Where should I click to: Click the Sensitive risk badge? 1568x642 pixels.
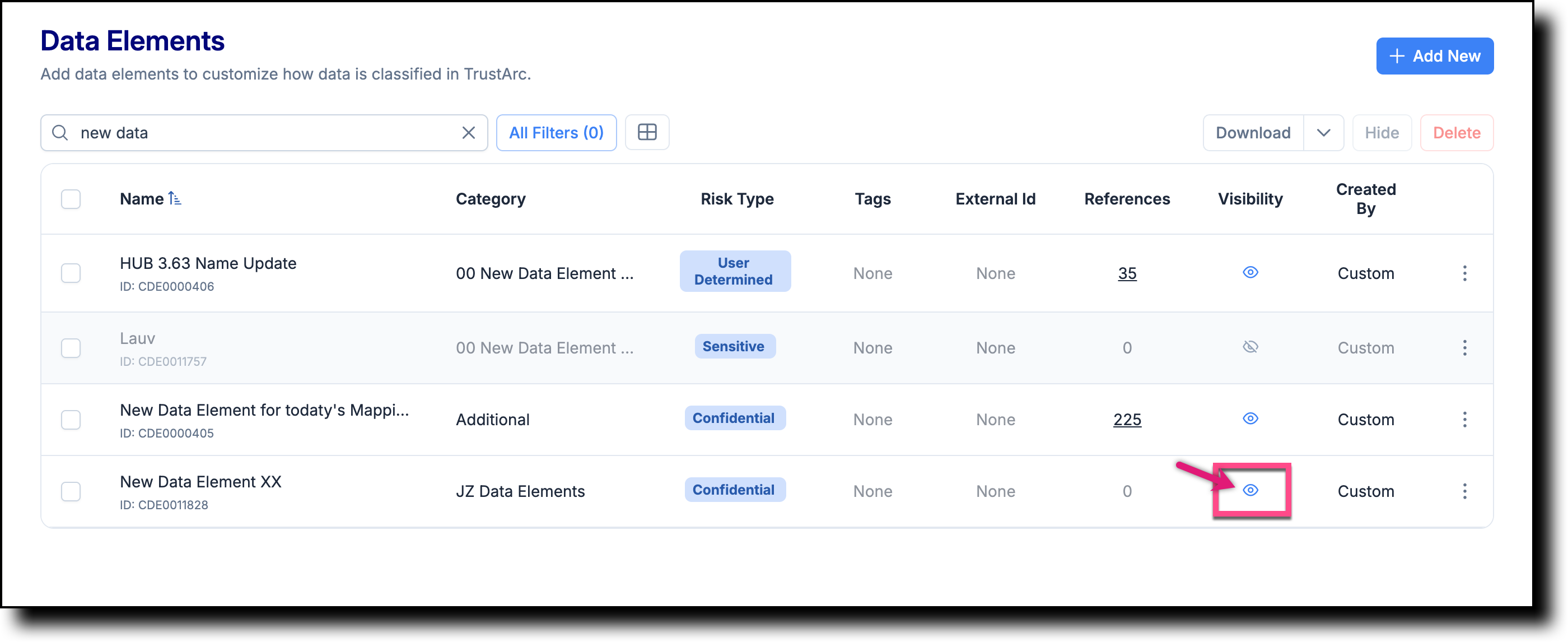(735, 346)
